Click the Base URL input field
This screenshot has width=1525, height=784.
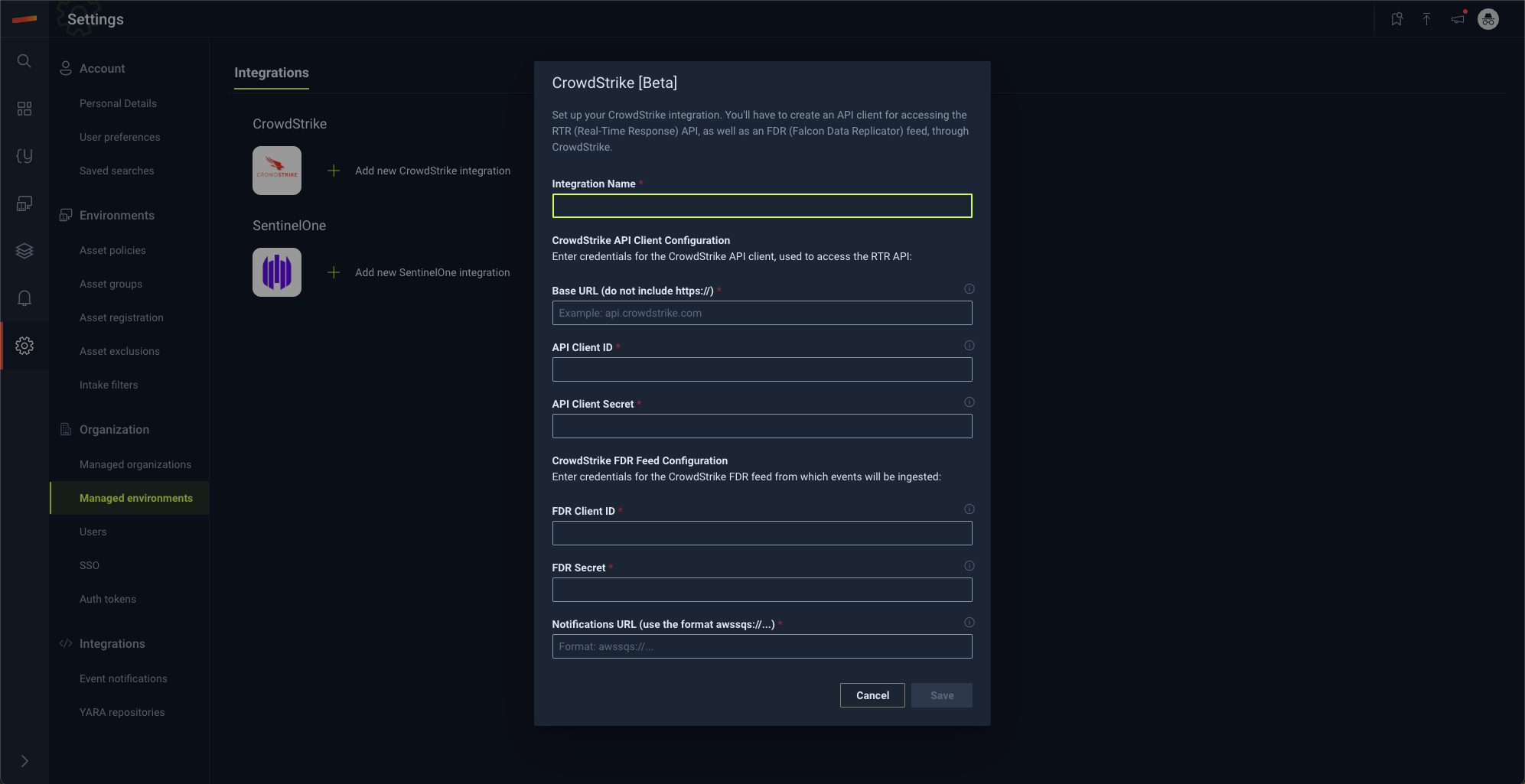762,313
